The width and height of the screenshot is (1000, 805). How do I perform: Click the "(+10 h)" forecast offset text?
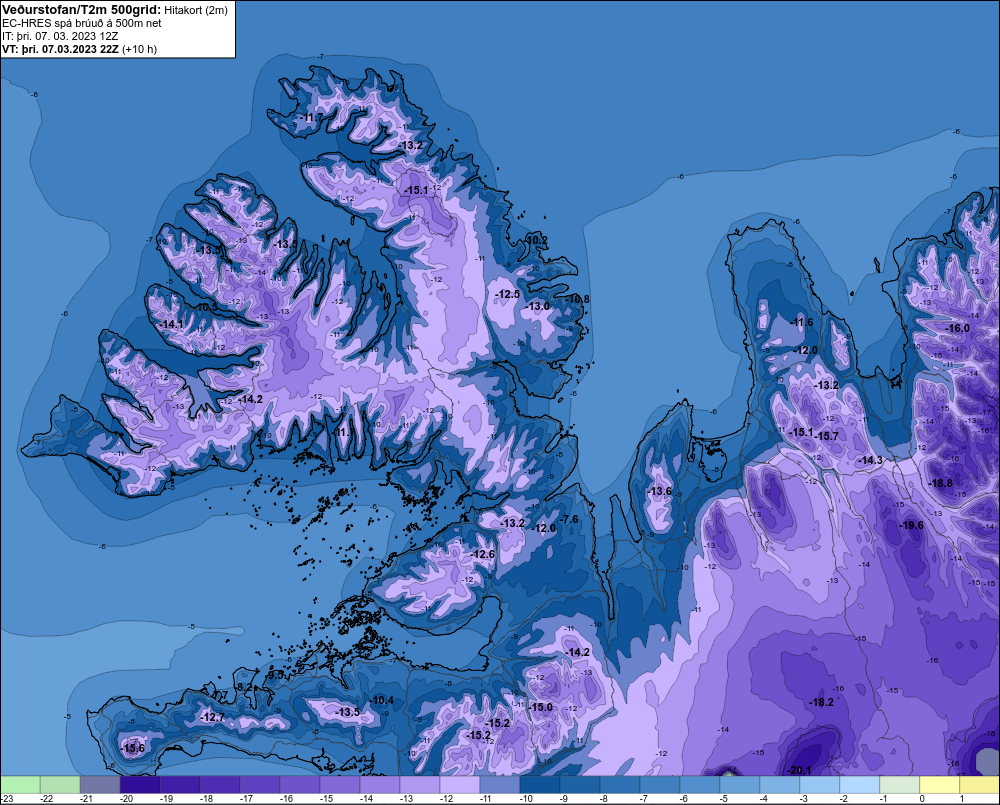(139, 49)
